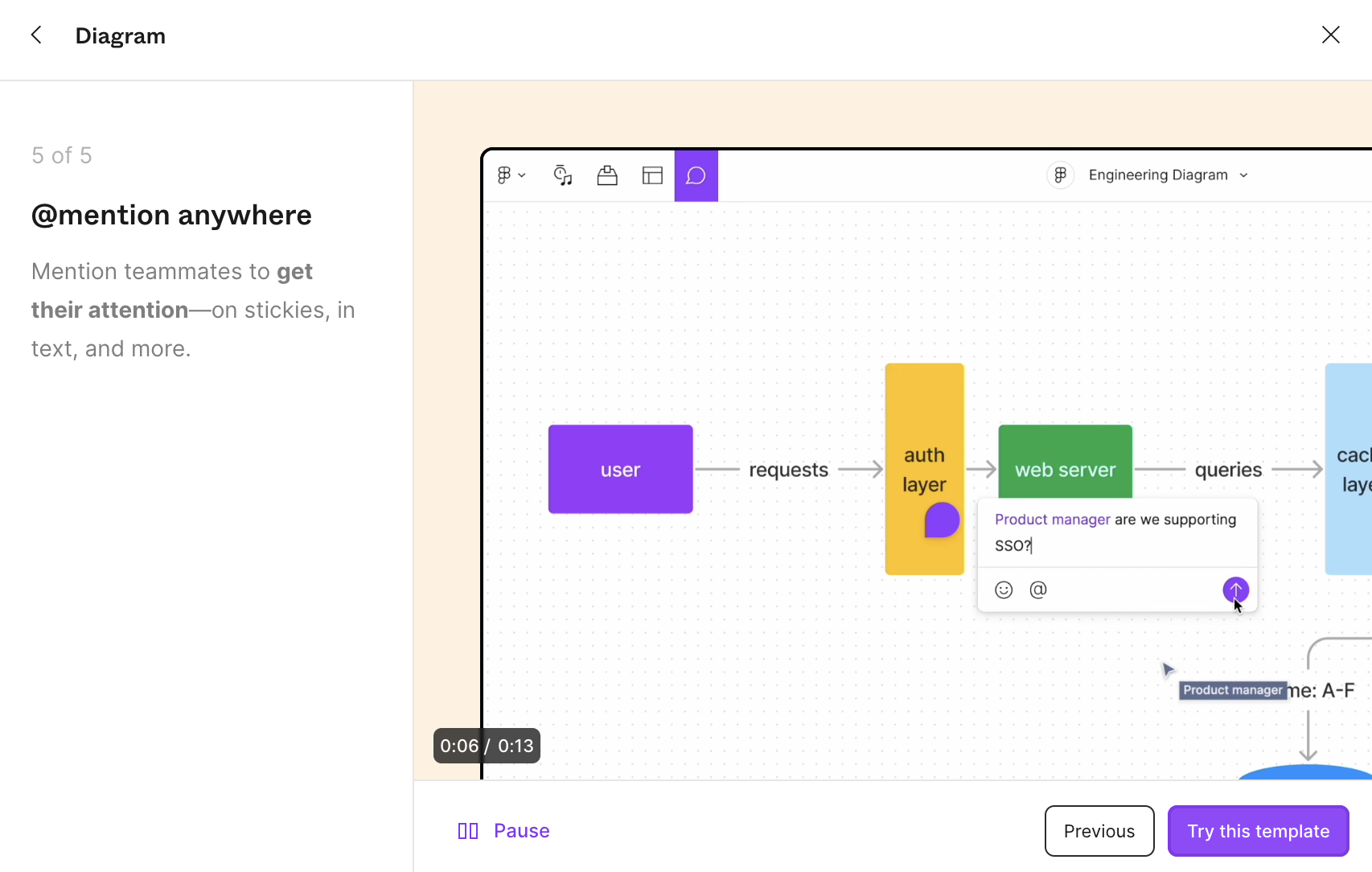Click the FigJam logo beside Engineering Diagram

(1060, 175)
